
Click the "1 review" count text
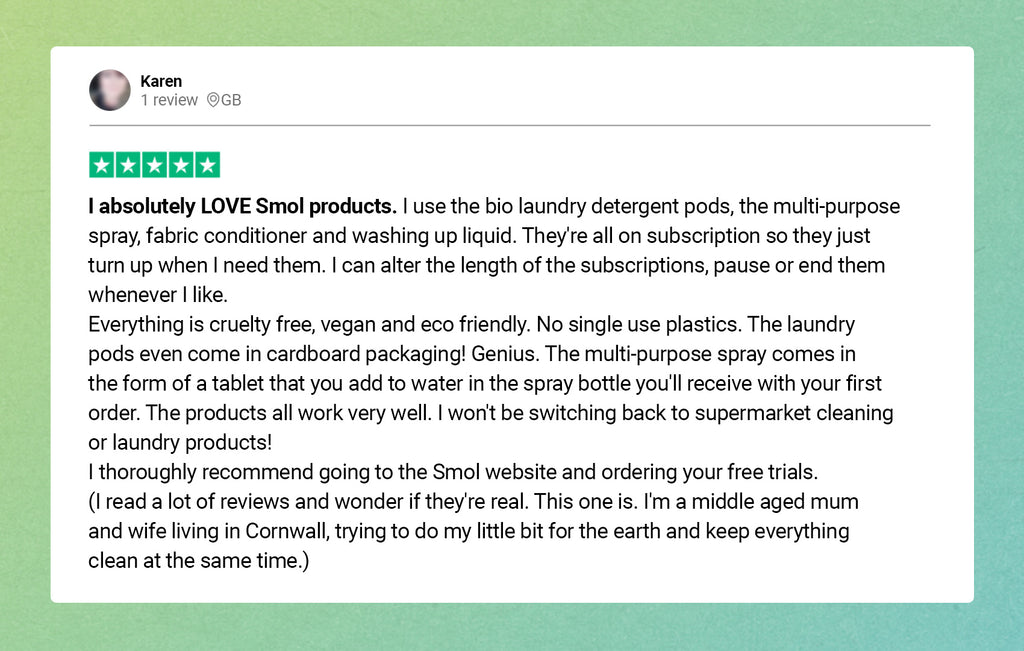click(x=169, y=100)
